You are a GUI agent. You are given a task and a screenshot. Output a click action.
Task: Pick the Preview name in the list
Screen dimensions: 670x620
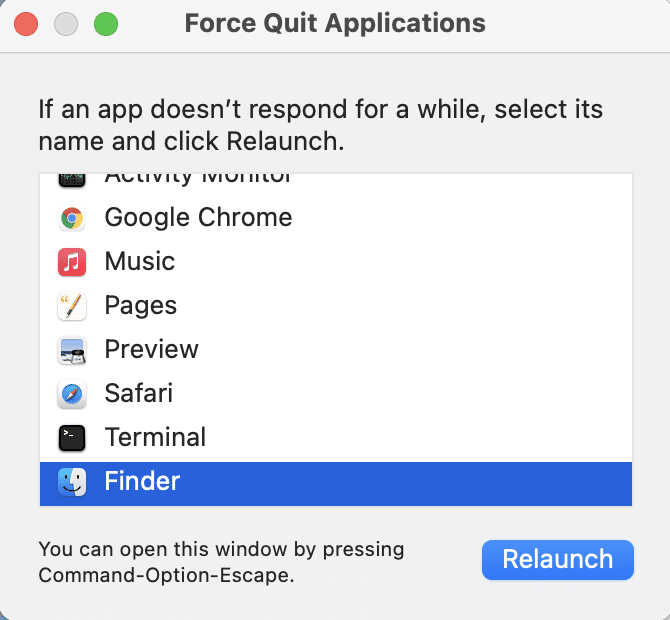pos(152,350)
